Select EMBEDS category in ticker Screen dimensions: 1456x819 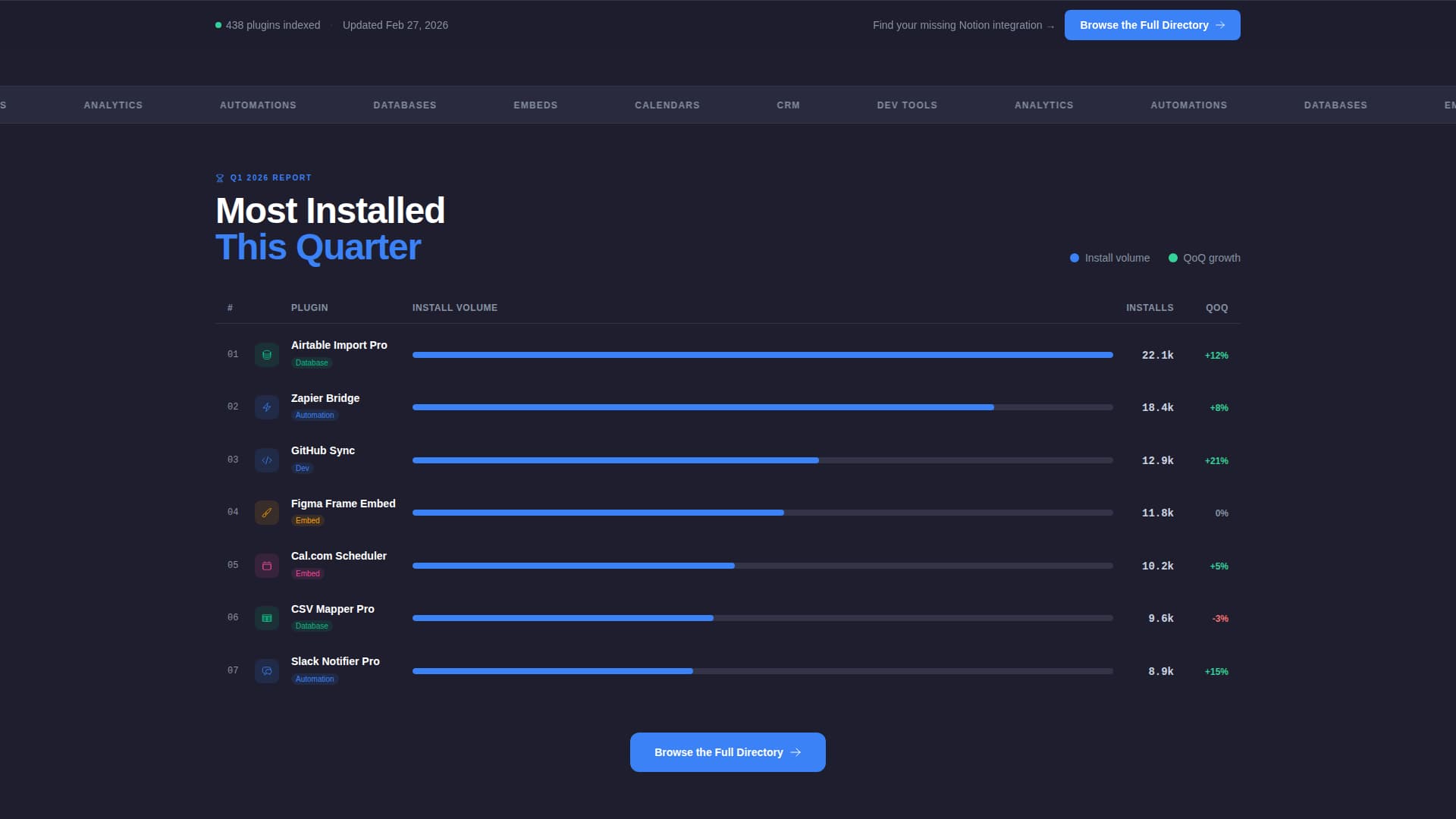535,105
